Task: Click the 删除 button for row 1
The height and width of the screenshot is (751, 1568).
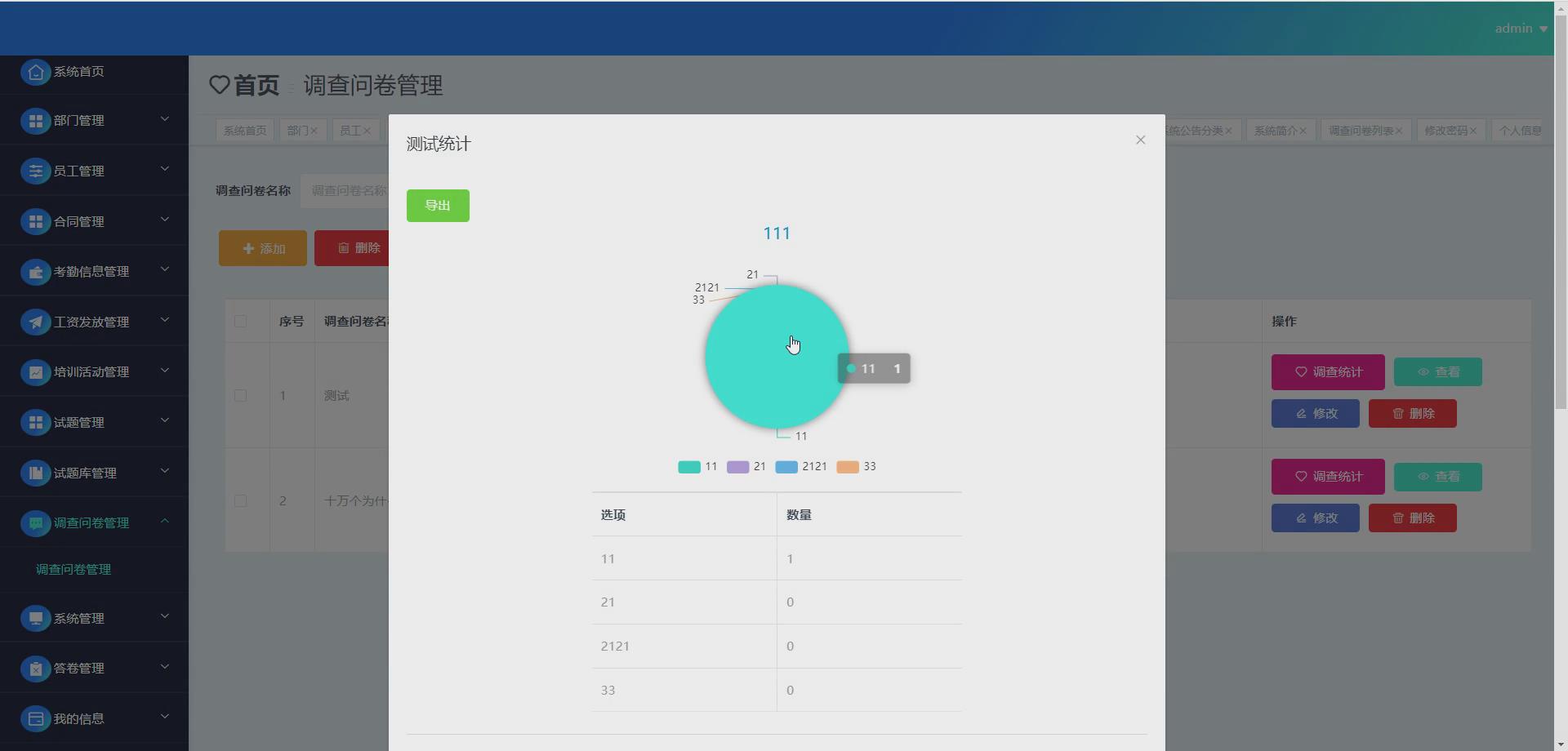Action: click(1413, 414)
